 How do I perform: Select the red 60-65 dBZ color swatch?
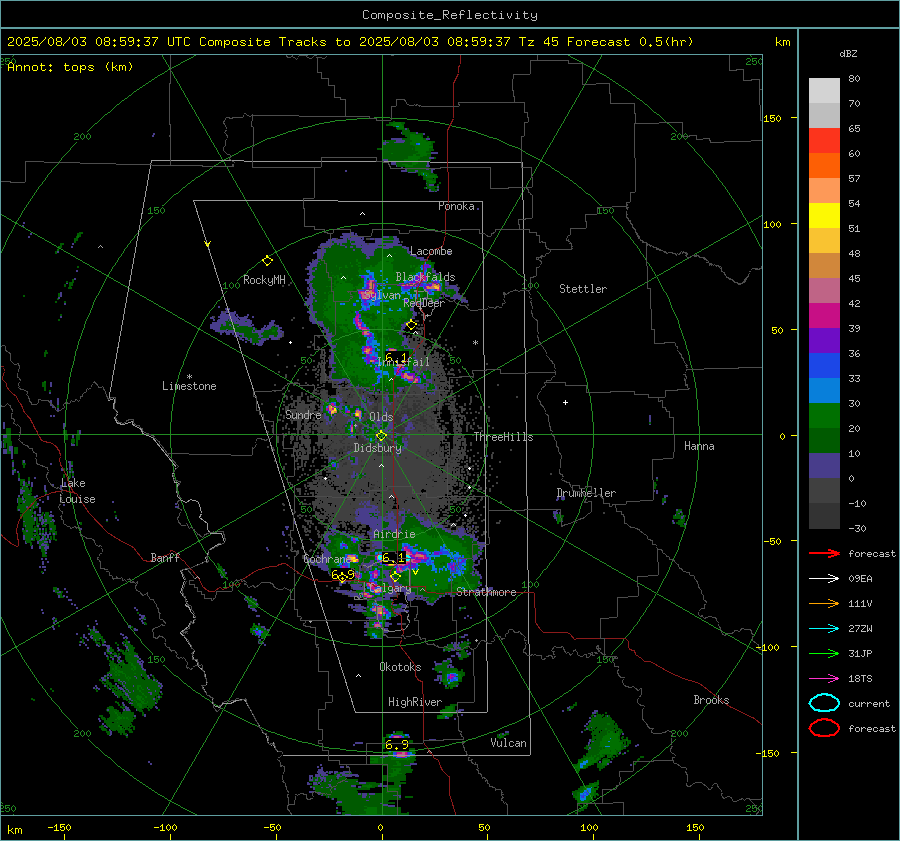pyautogui.click(x=824, y=140)
